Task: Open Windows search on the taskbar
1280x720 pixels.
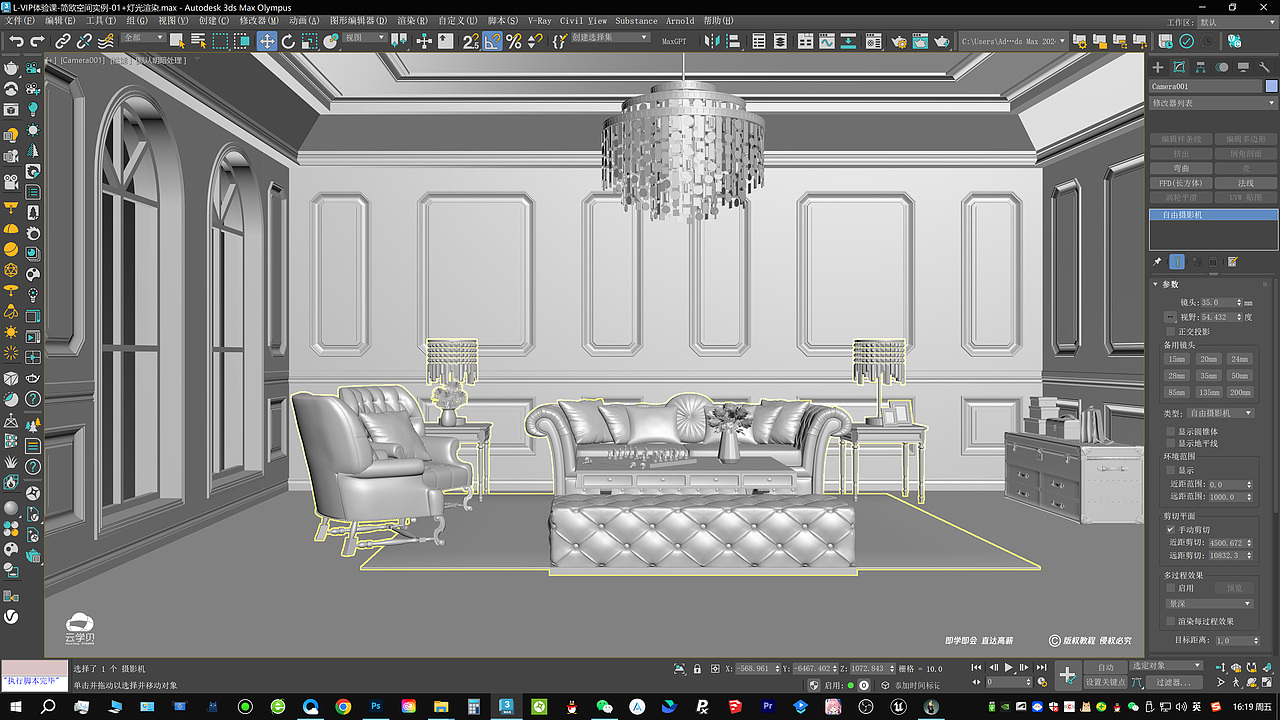Action: 48,707
